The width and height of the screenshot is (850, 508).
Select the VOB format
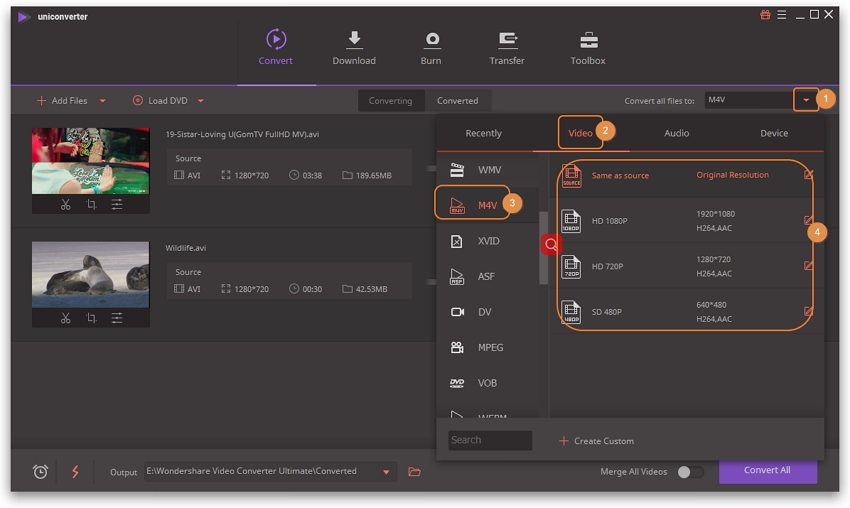pos(487,383)
